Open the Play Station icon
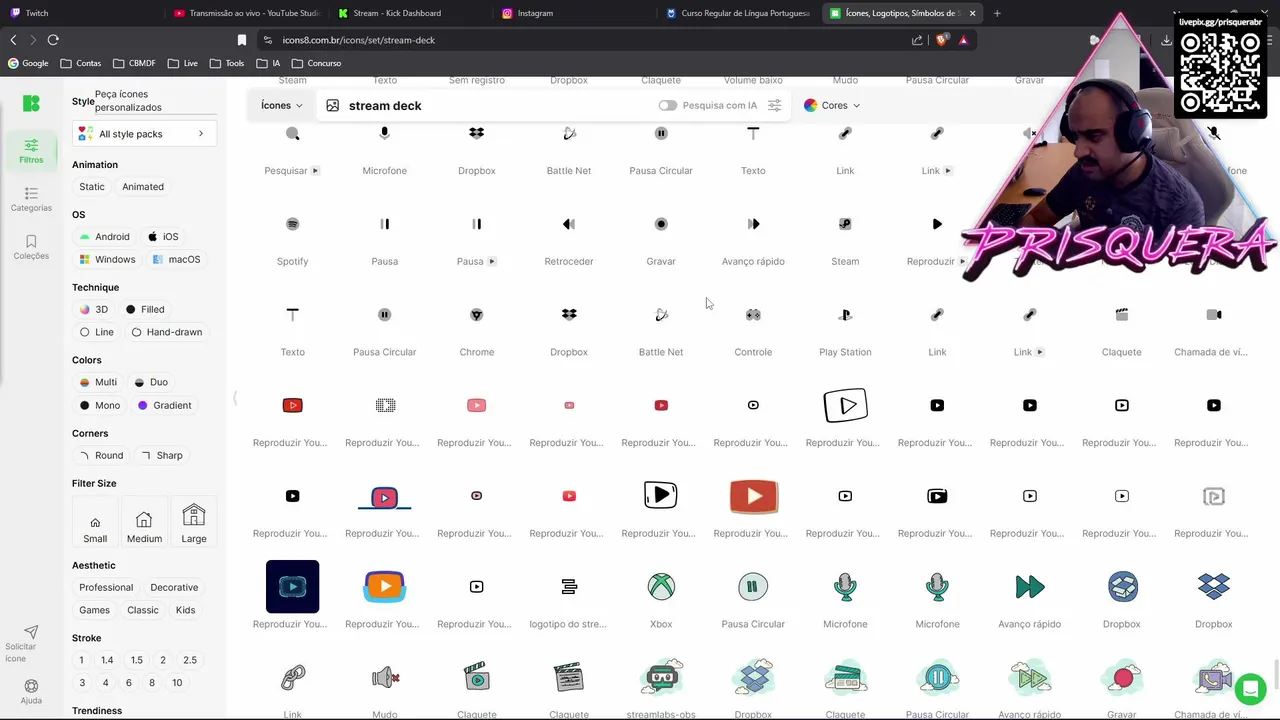The width and height of the screenshot is (1280, 720). (x=845, y=315)
